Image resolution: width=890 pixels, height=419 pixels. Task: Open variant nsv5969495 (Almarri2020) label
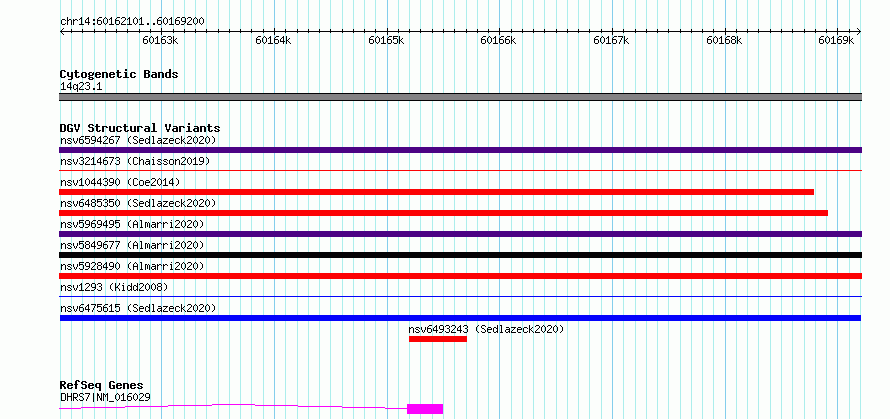[132, 224]
